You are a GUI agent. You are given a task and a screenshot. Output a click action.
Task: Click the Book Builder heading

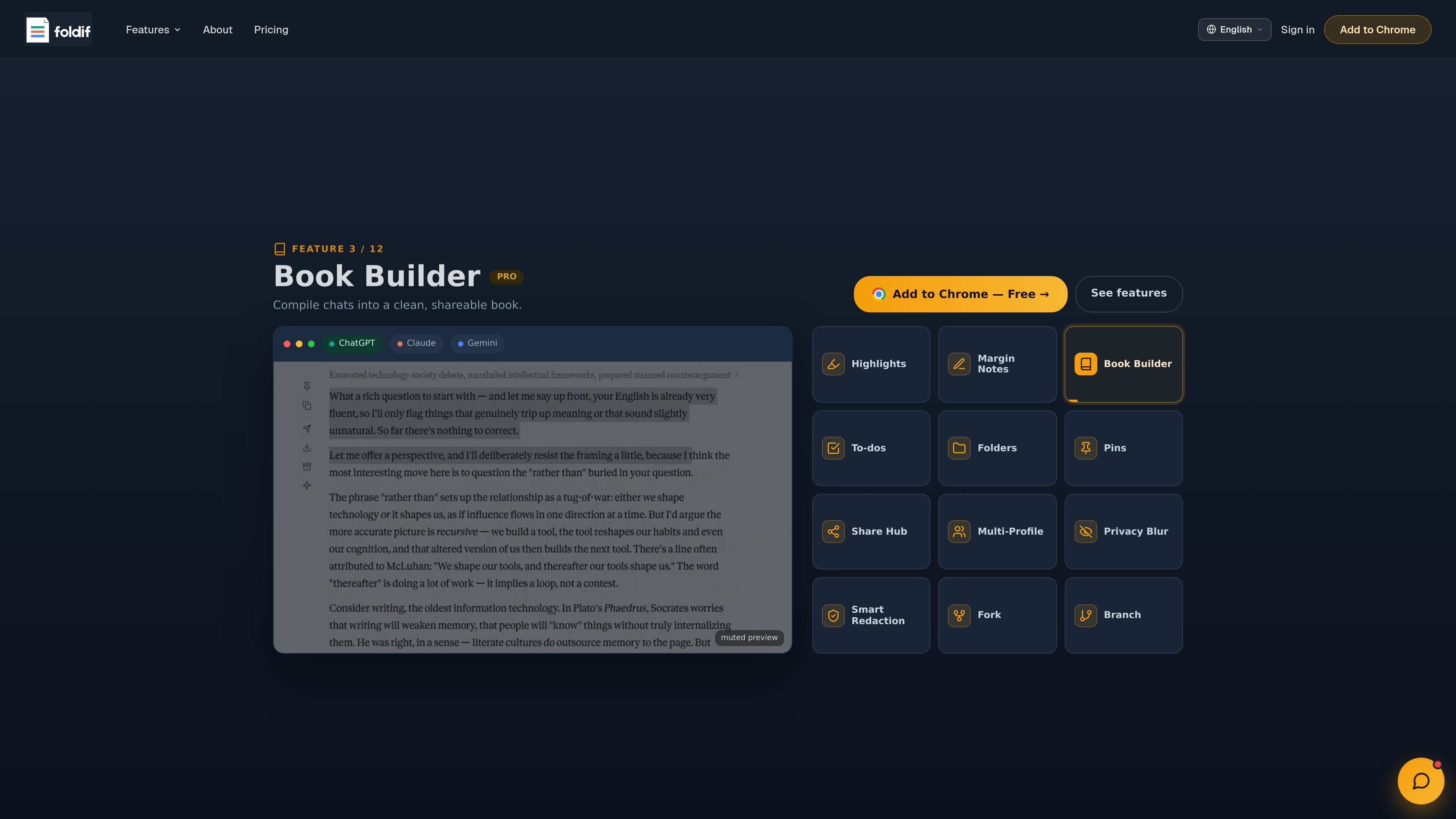tap(377, 276)
